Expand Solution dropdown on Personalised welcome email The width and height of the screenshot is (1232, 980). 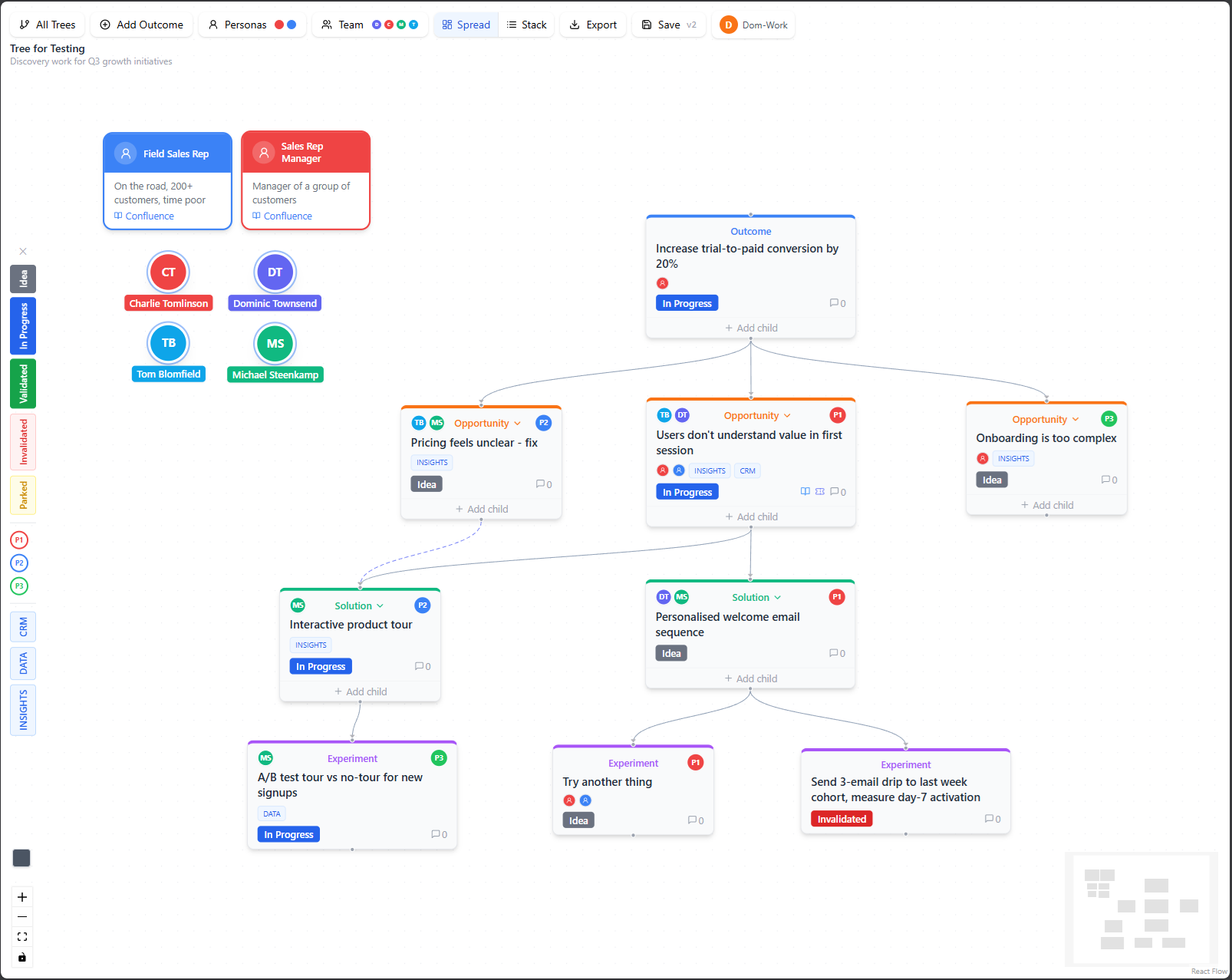[x=756, y=597]
